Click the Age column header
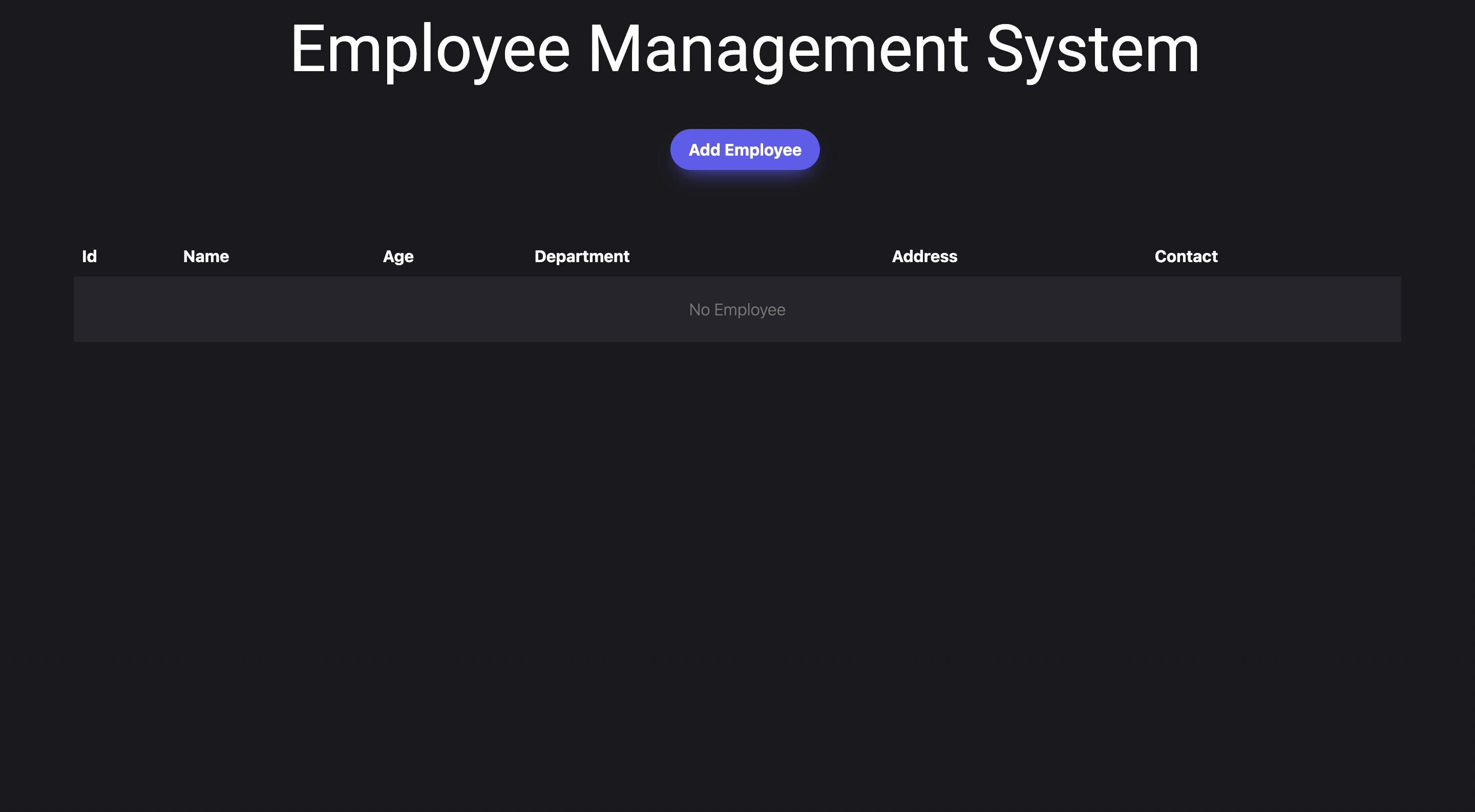Viewport: 1475px width, 812px height. tap(398, 257)
